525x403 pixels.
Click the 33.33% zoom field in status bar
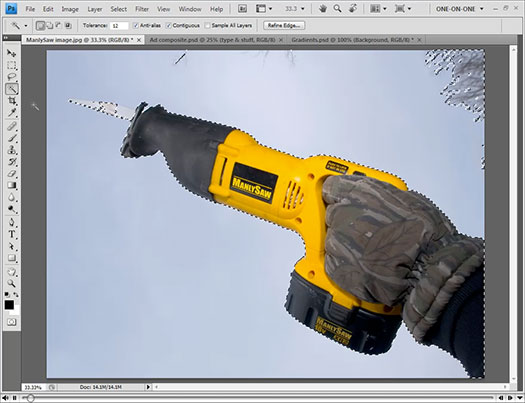click(33, 387)
